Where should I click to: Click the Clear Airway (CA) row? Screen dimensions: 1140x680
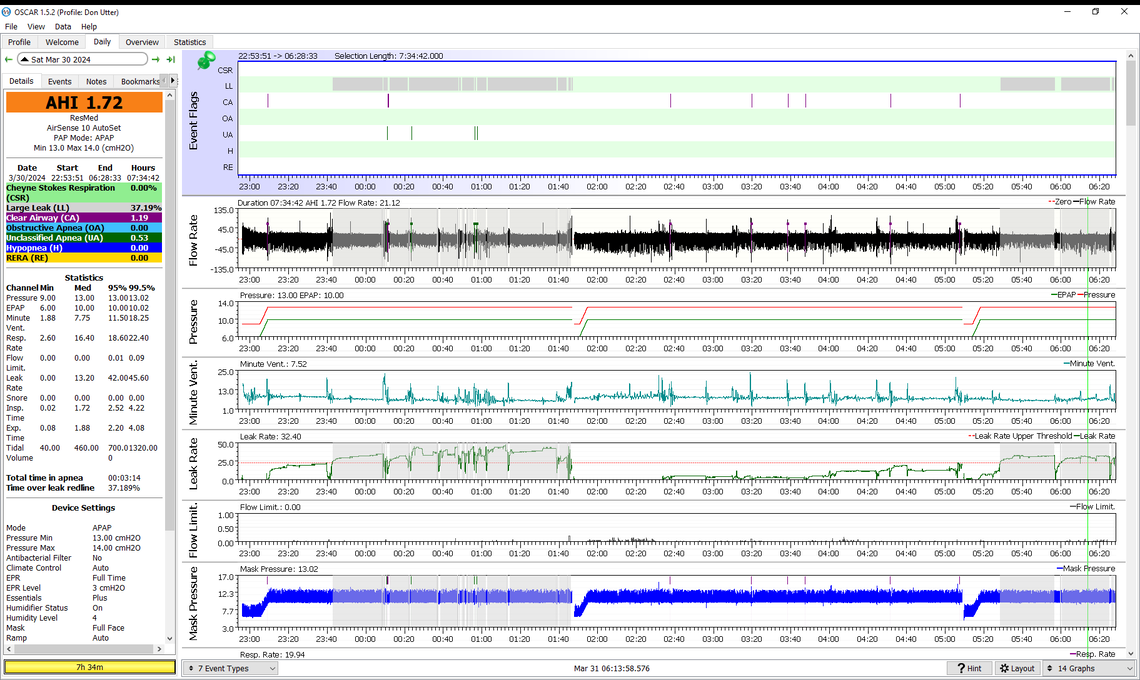point(84,217)
